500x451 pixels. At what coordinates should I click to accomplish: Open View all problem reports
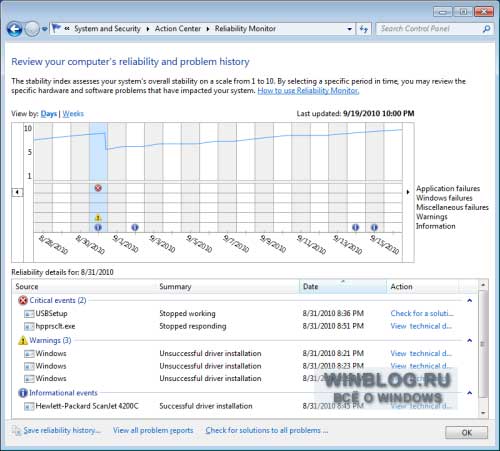pyautogui.click(x=153, y=430)
